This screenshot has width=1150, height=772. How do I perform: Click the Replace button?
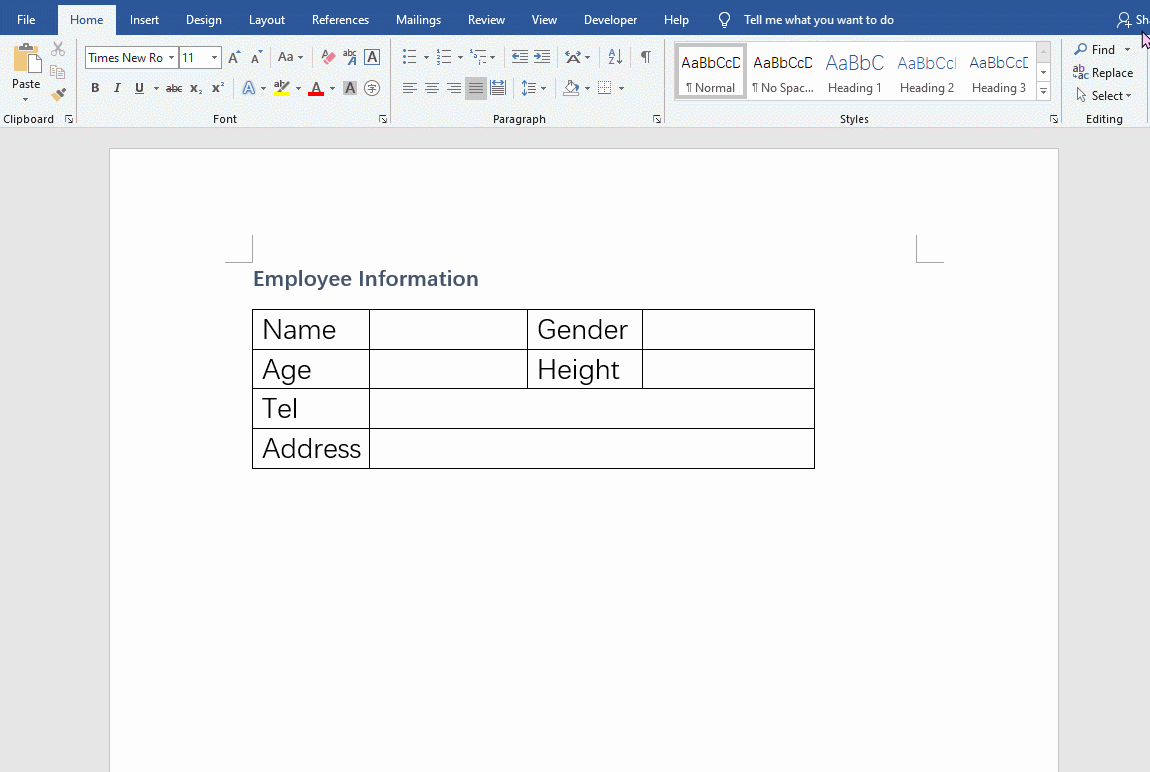pos(1103,73)
